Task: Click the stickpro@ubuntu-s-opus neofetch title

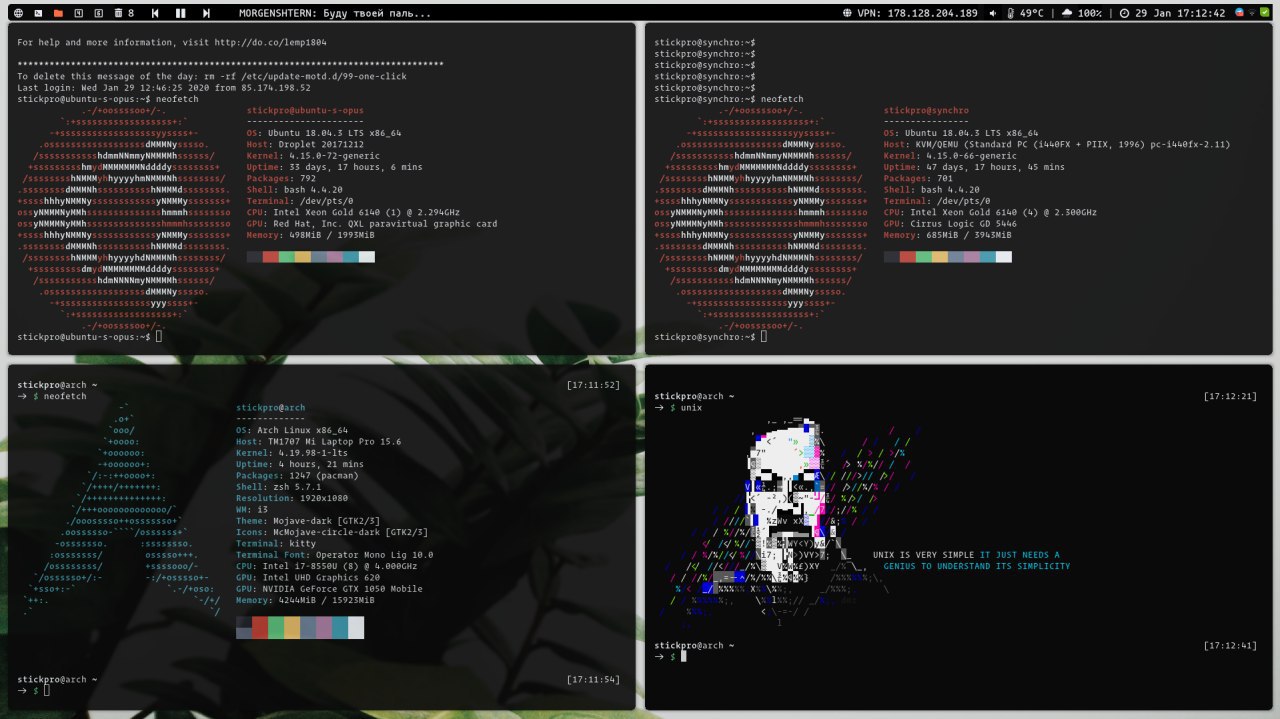Action: tap(304, 110)
